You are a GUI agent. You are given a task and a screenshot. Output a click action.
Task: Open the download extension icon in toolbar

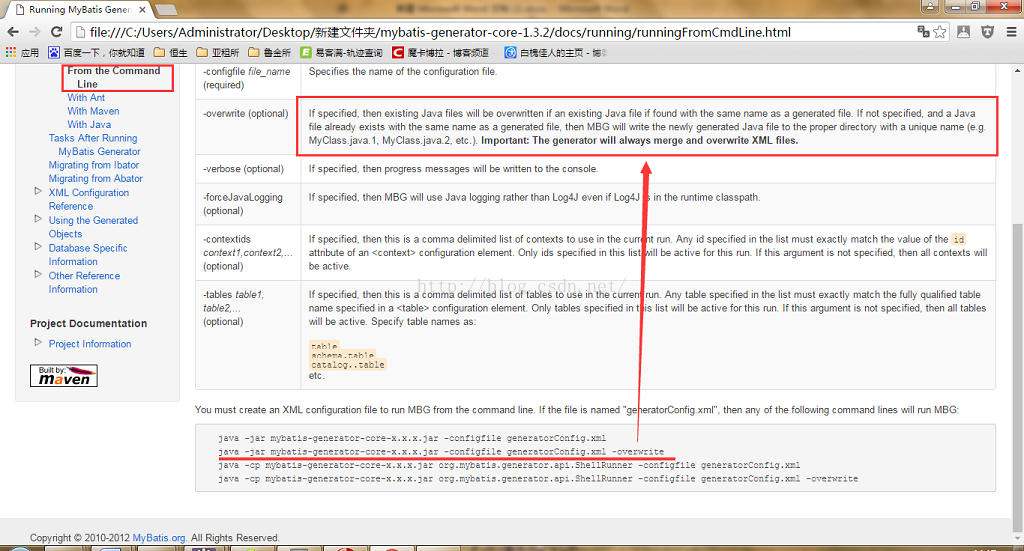[x=963, y=31]
